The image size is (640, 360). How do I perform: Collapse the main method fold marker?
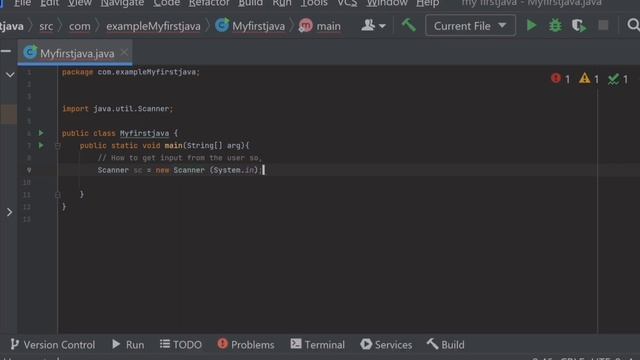coord(58,146)
